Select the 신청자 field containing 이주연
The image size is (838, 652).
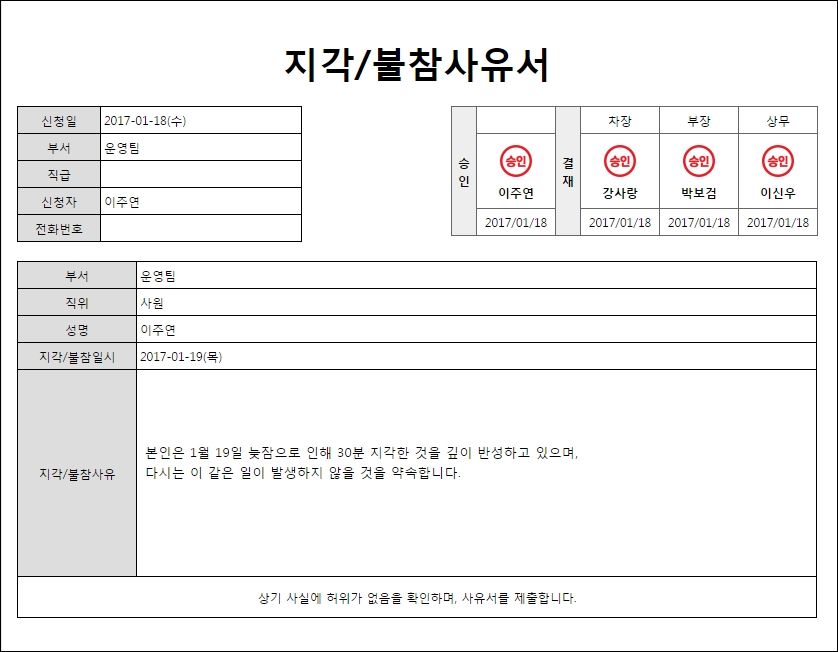pos(200,202)
